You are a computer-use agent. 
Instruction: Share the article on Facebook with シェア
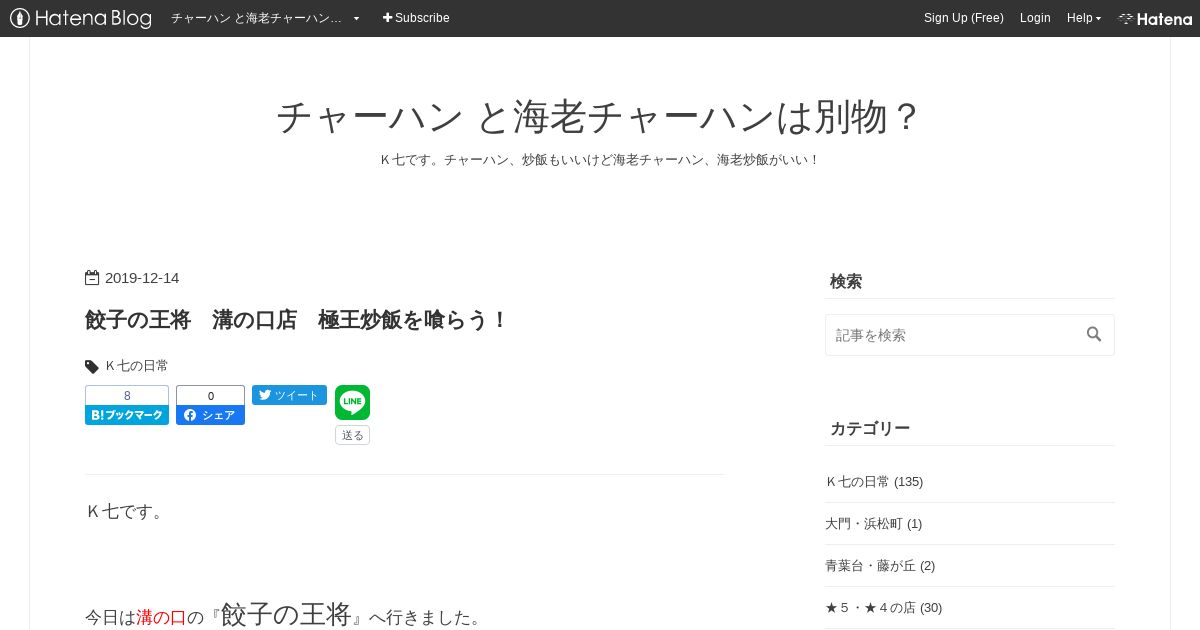pos(210,415)
